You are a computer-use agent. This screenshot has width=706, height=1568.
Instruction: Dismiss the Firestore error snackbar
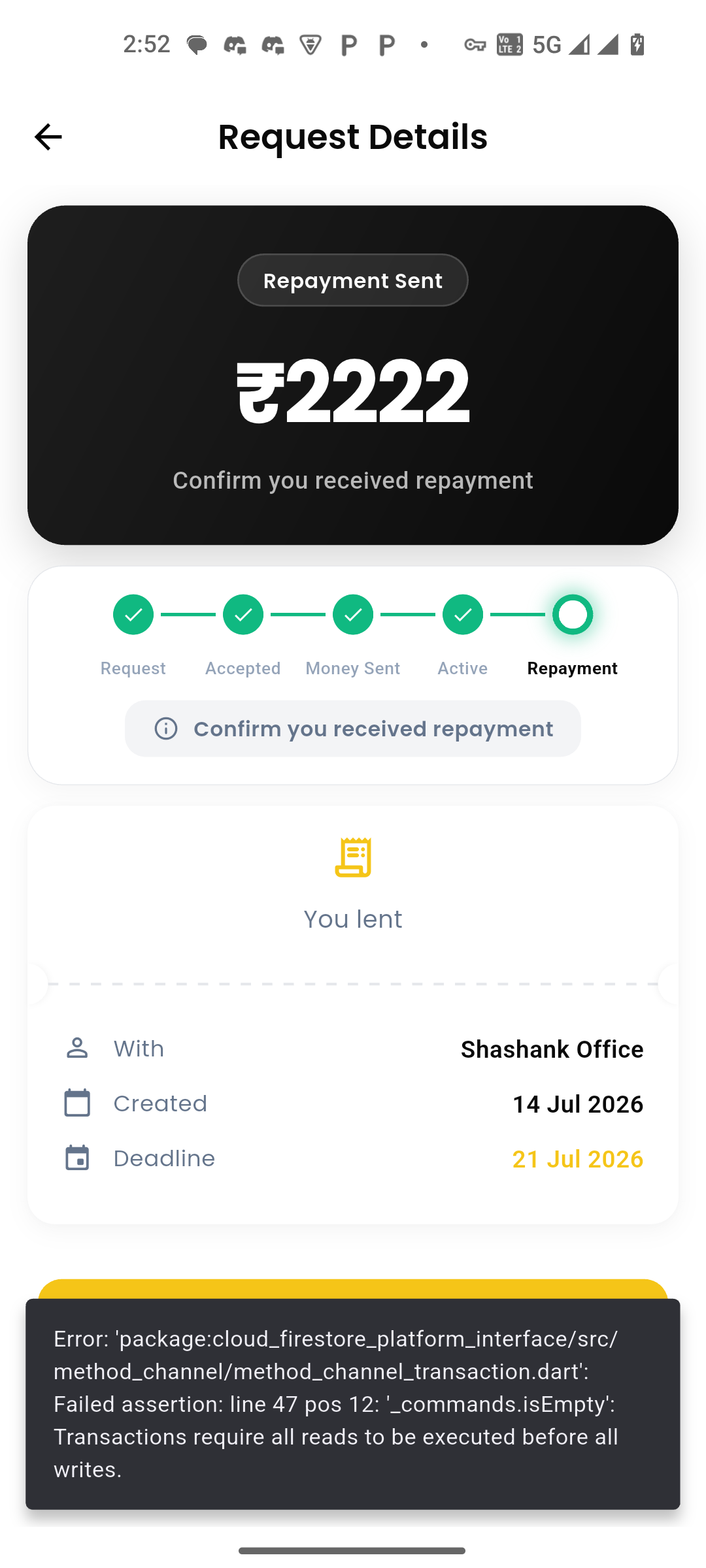[353, 1404]
